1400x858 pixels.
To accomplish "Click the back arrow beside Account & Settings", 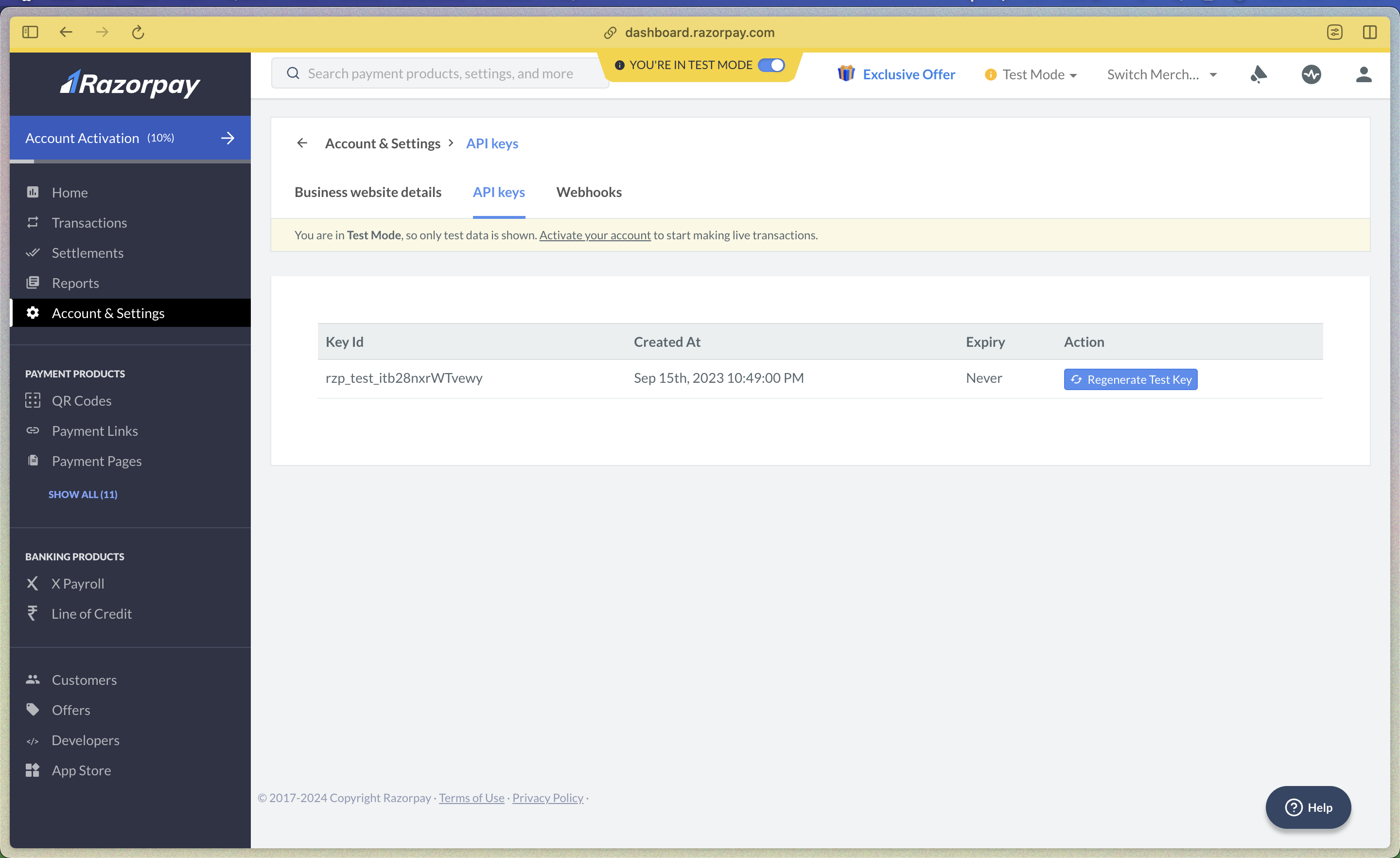I will point(302,143).
